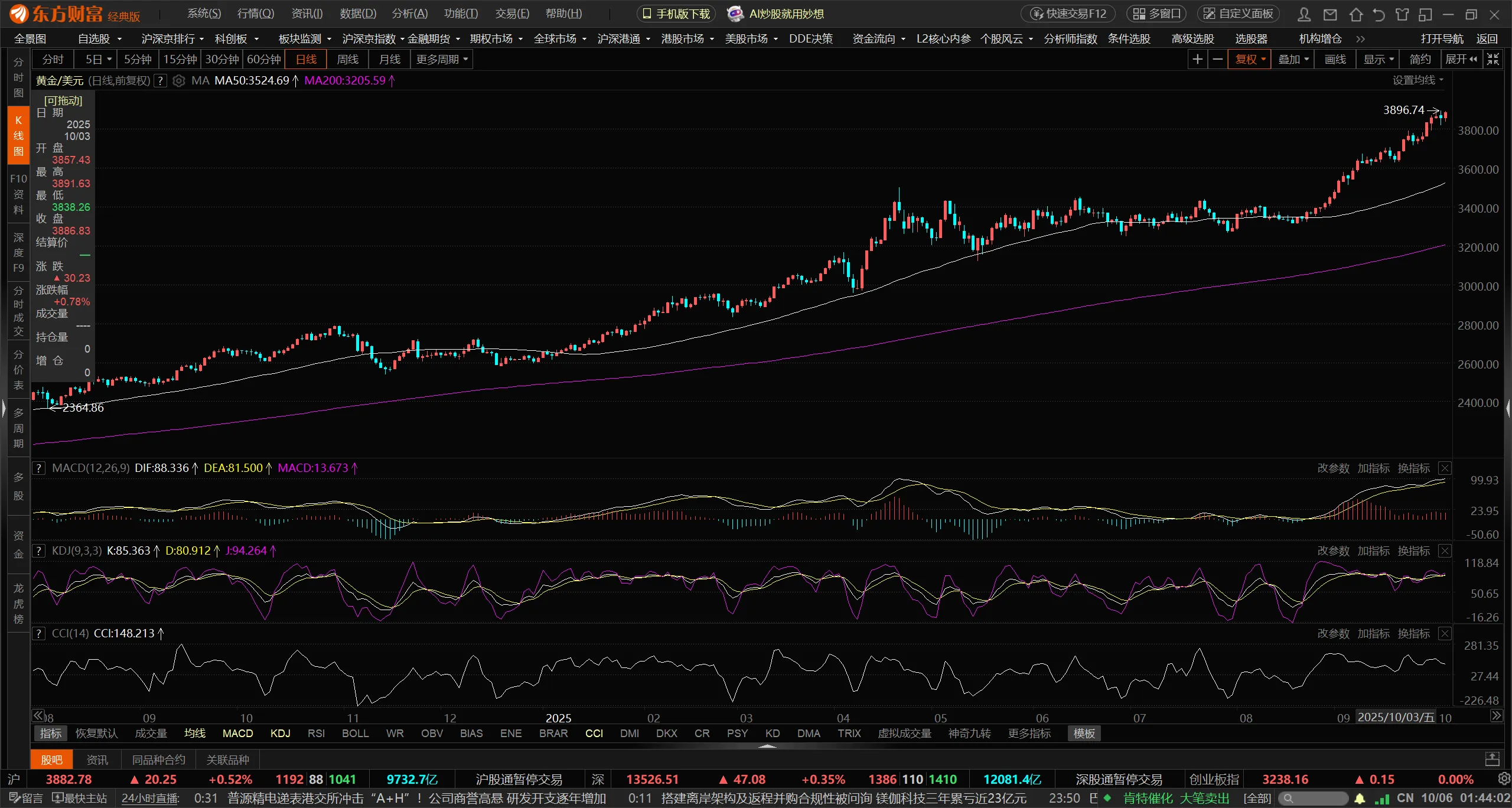Viewport: 1512px width, 808px height.
Task: Click 改参数 link in the MACD panel
Action: click(x=1333, y=468)
